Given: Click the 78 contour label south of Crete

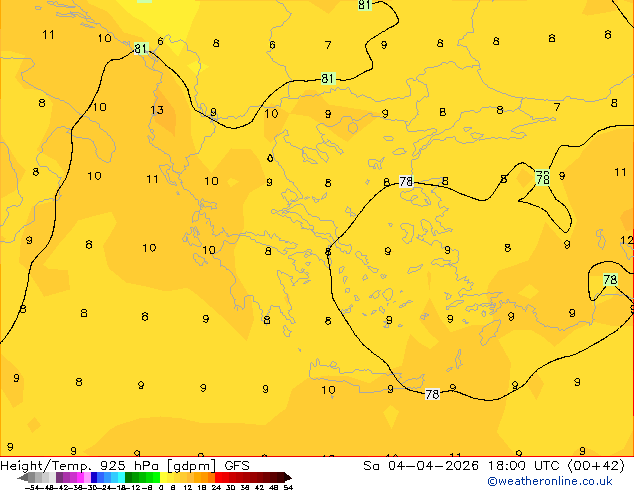Looking at the screenshot, I should (x=432, y=394).
